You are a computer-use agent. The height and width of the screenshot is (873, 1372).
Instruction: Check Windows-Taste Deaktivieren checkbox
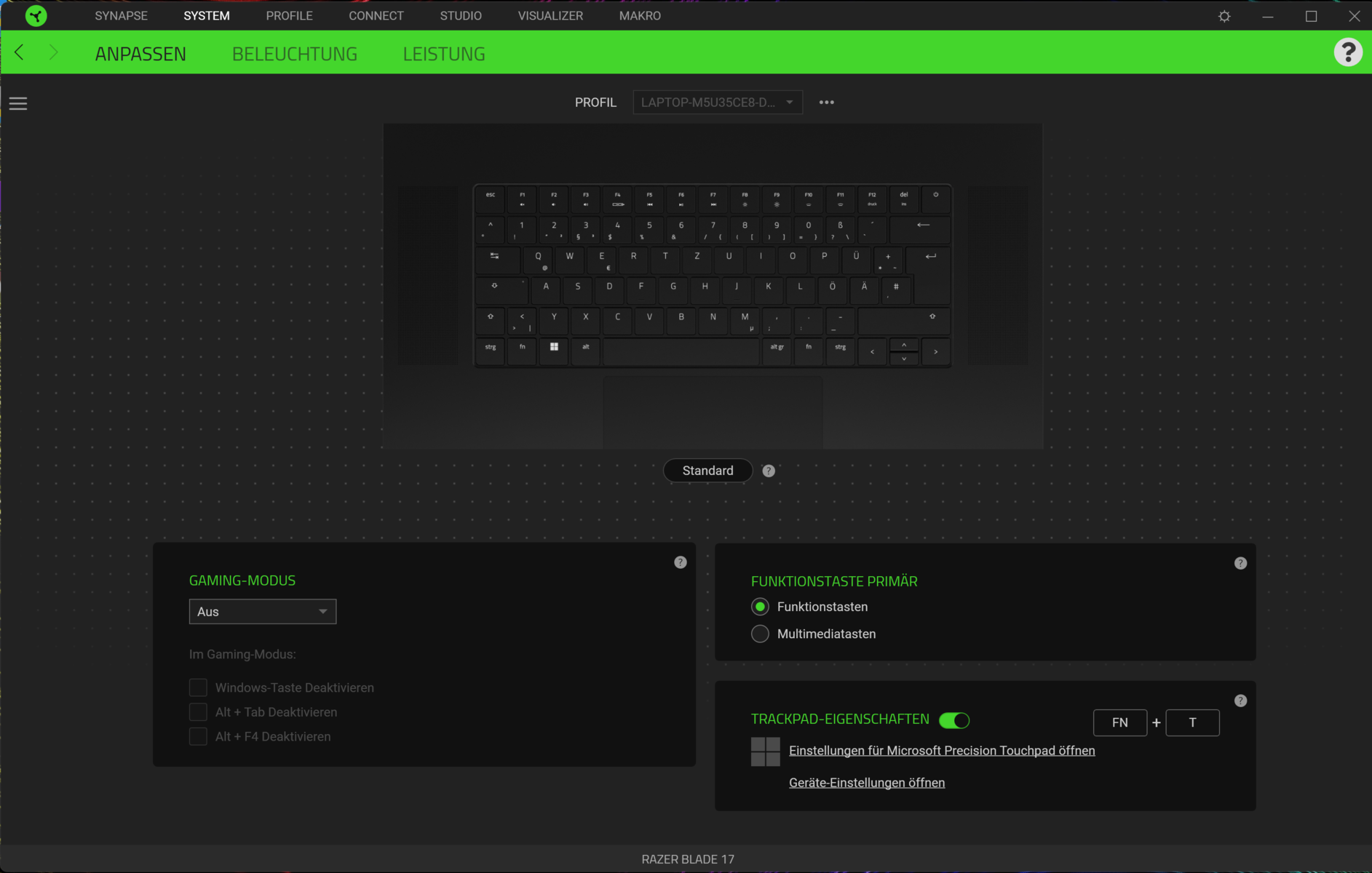pyautogui.click(x=198, y=687)
